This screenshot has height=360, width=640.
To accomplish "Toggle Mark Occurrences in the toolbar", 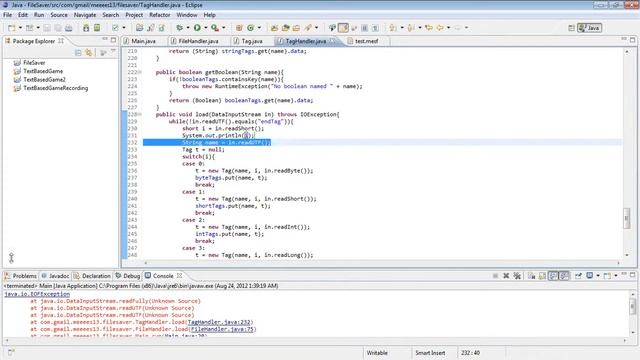I will coord(344,28).
